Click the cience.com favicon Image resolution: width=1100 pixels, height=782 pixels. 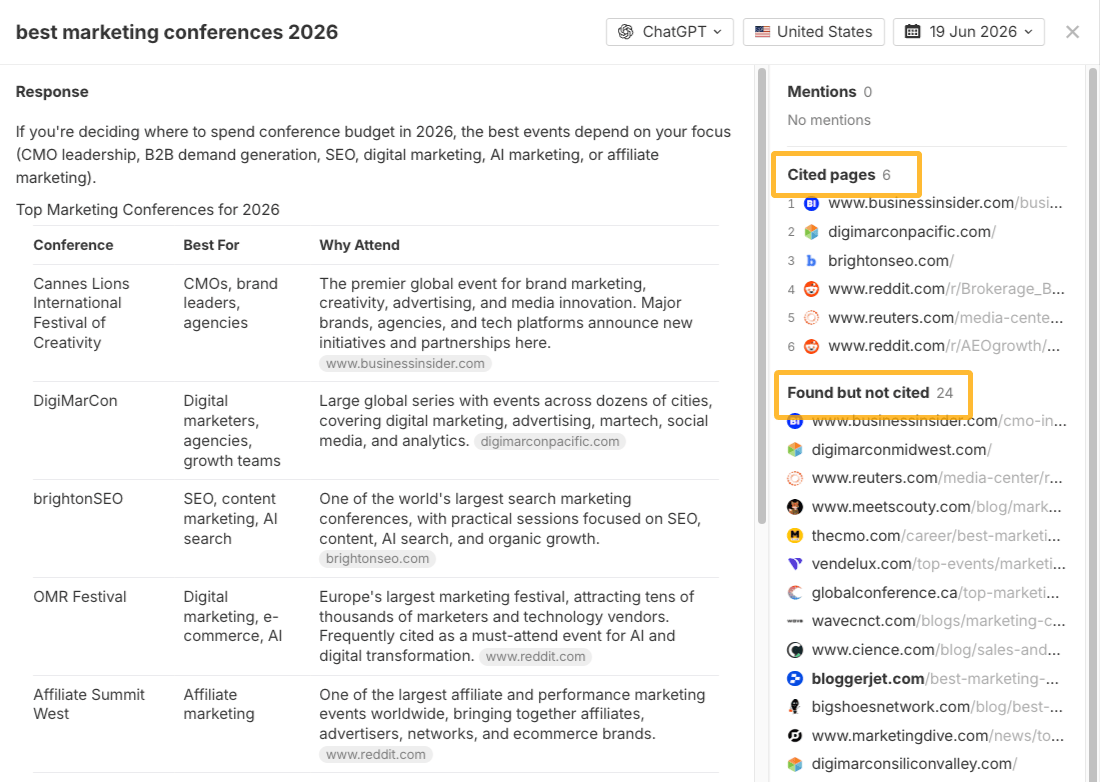click(x=795, y=650)
